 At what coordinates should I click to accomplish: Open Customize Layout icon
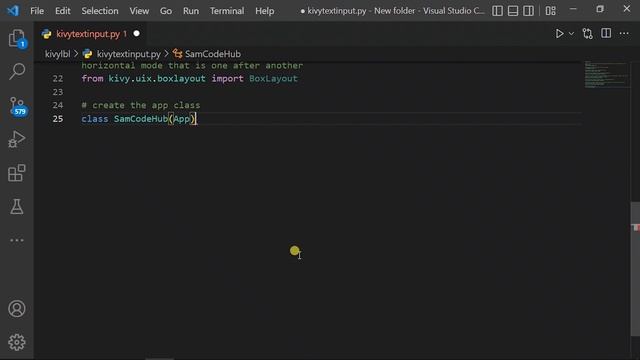[551, 11]
